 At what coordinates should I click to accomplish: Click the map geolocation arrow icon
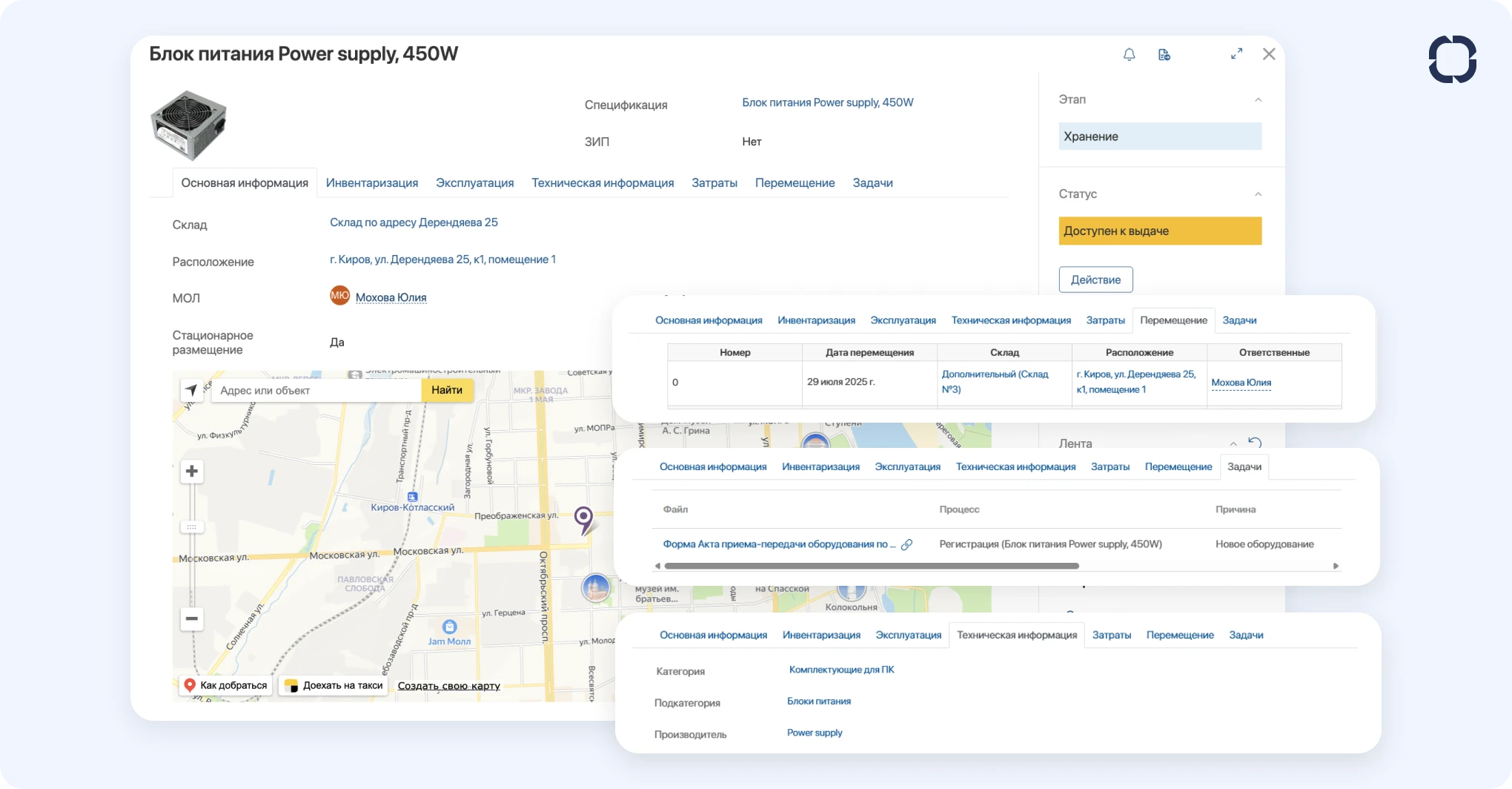[191, 390]
